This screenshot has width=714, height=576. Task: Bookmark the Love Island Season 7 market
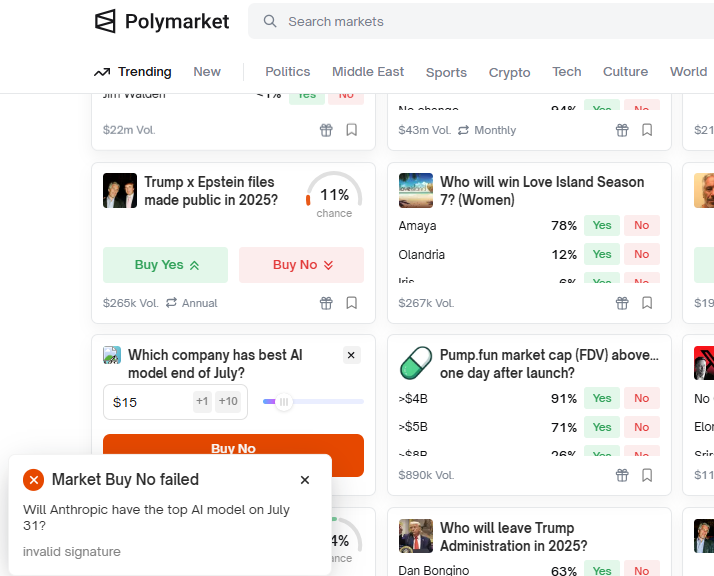(x=647, y=303)
